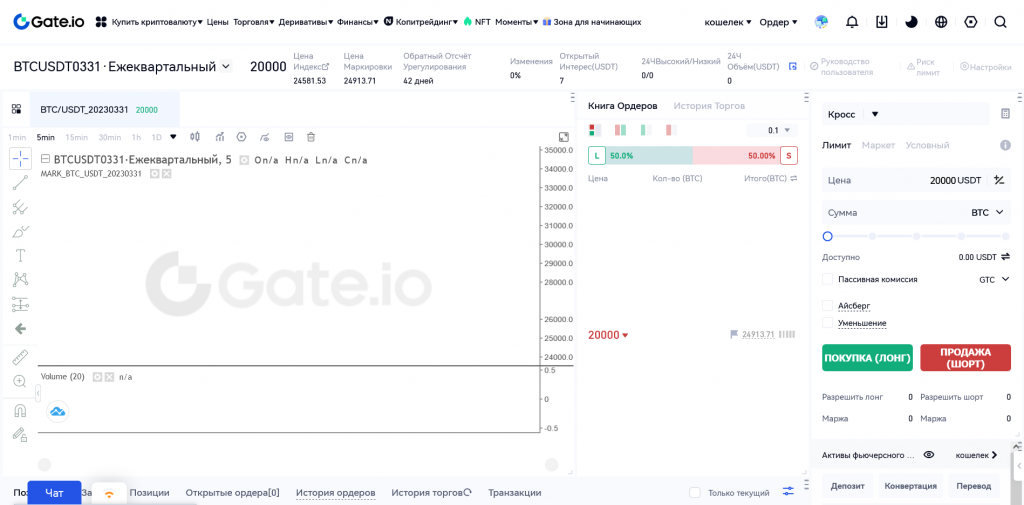Select the ruler measure tool

[x=20, y=357]
